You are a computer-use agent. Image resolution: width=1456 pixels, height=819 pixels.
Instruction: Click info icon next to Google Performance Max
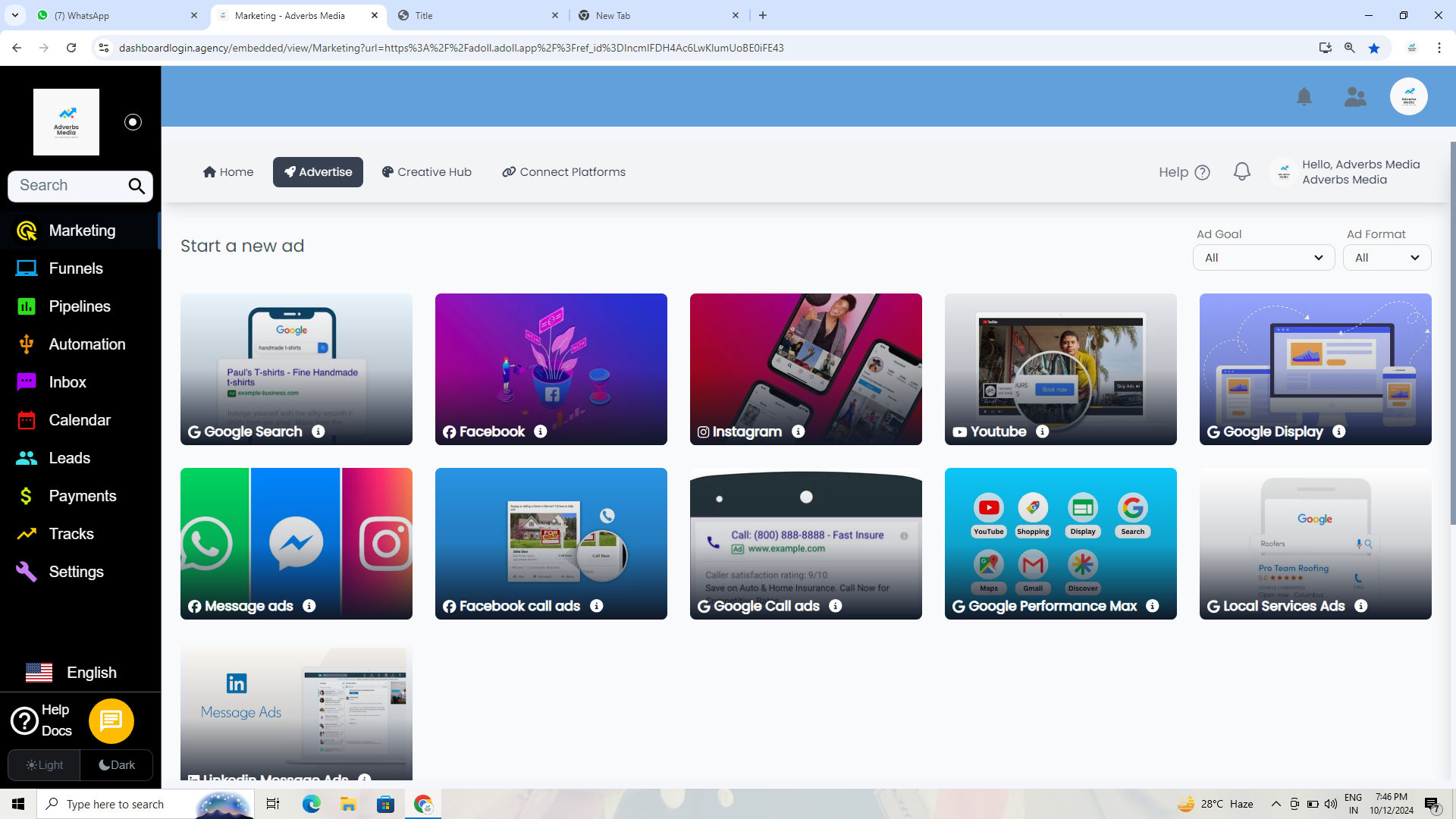tap(1152, 606)
